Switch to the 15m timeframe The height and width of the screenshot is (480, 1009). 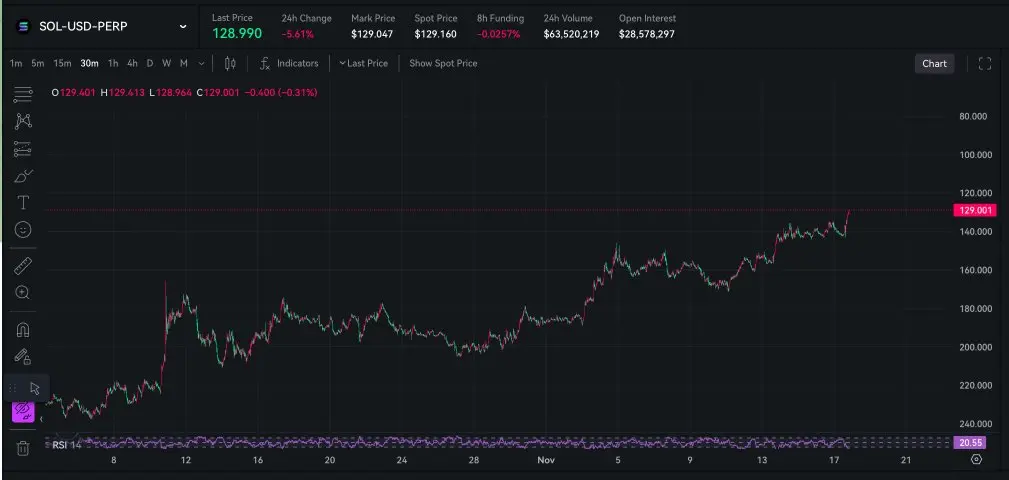62,63
